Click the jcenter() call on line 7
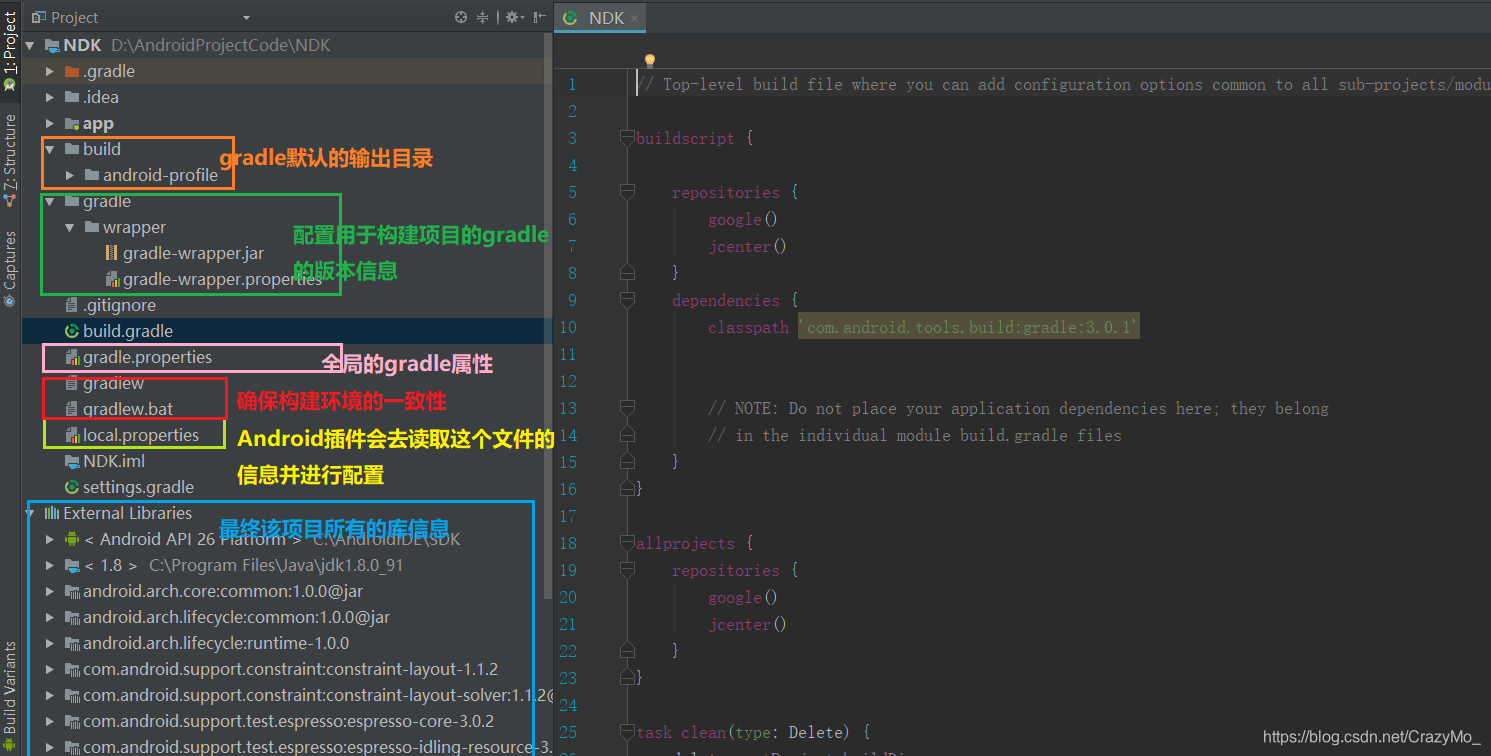Image resolution: width=1491 pixels, height=756 pixels. coord(747,246)
